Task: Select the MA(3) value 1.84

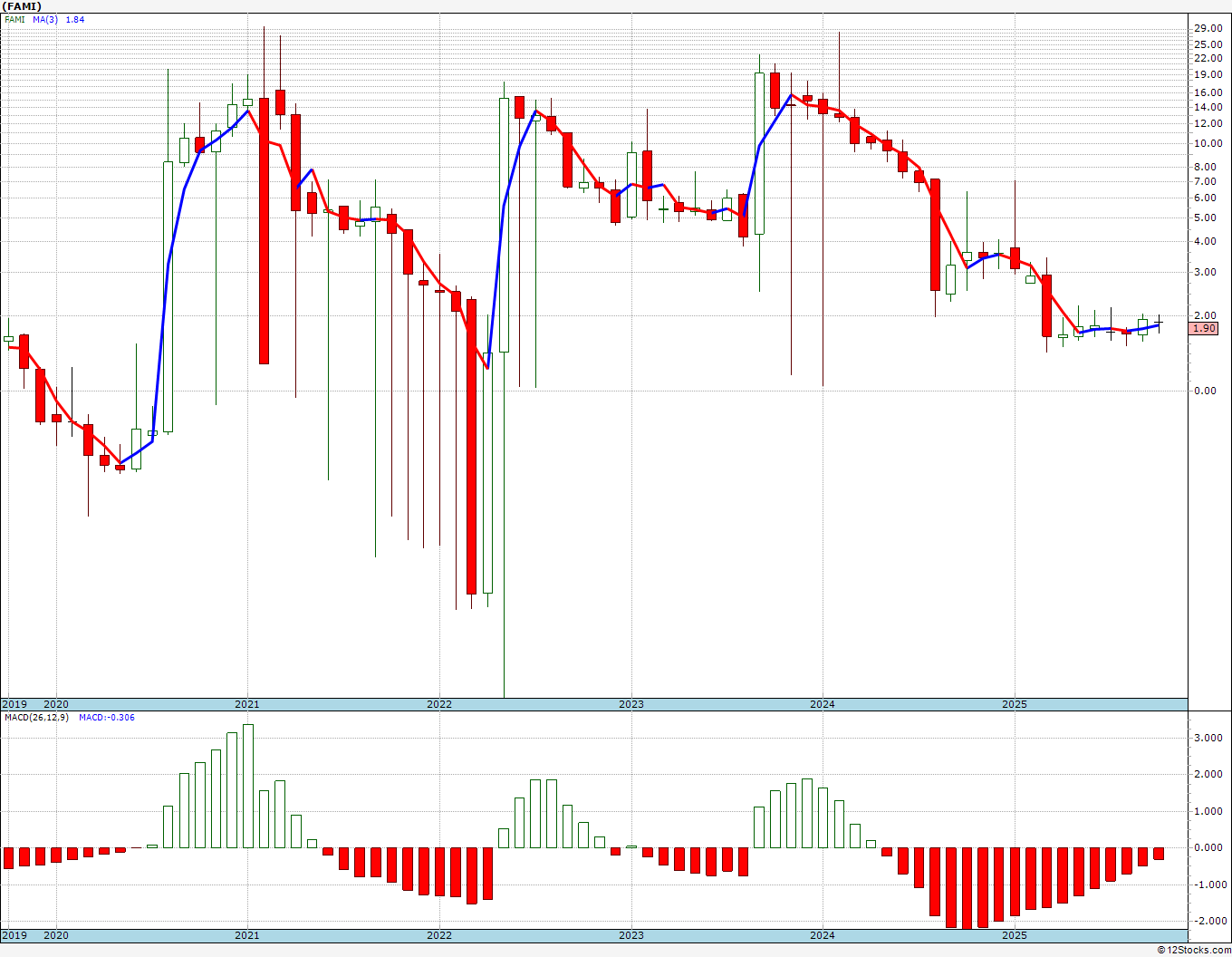Action: (75, 19)
